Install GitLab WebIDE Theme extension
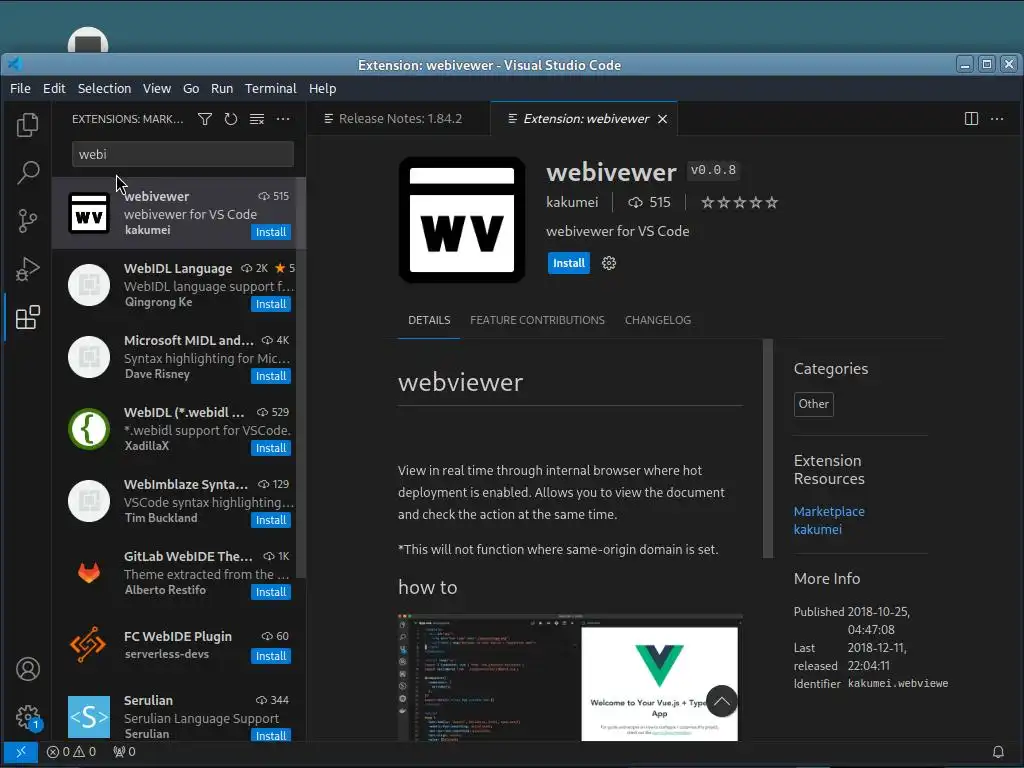The width and height of the screenshot is (1024, 768). [271, 592]
